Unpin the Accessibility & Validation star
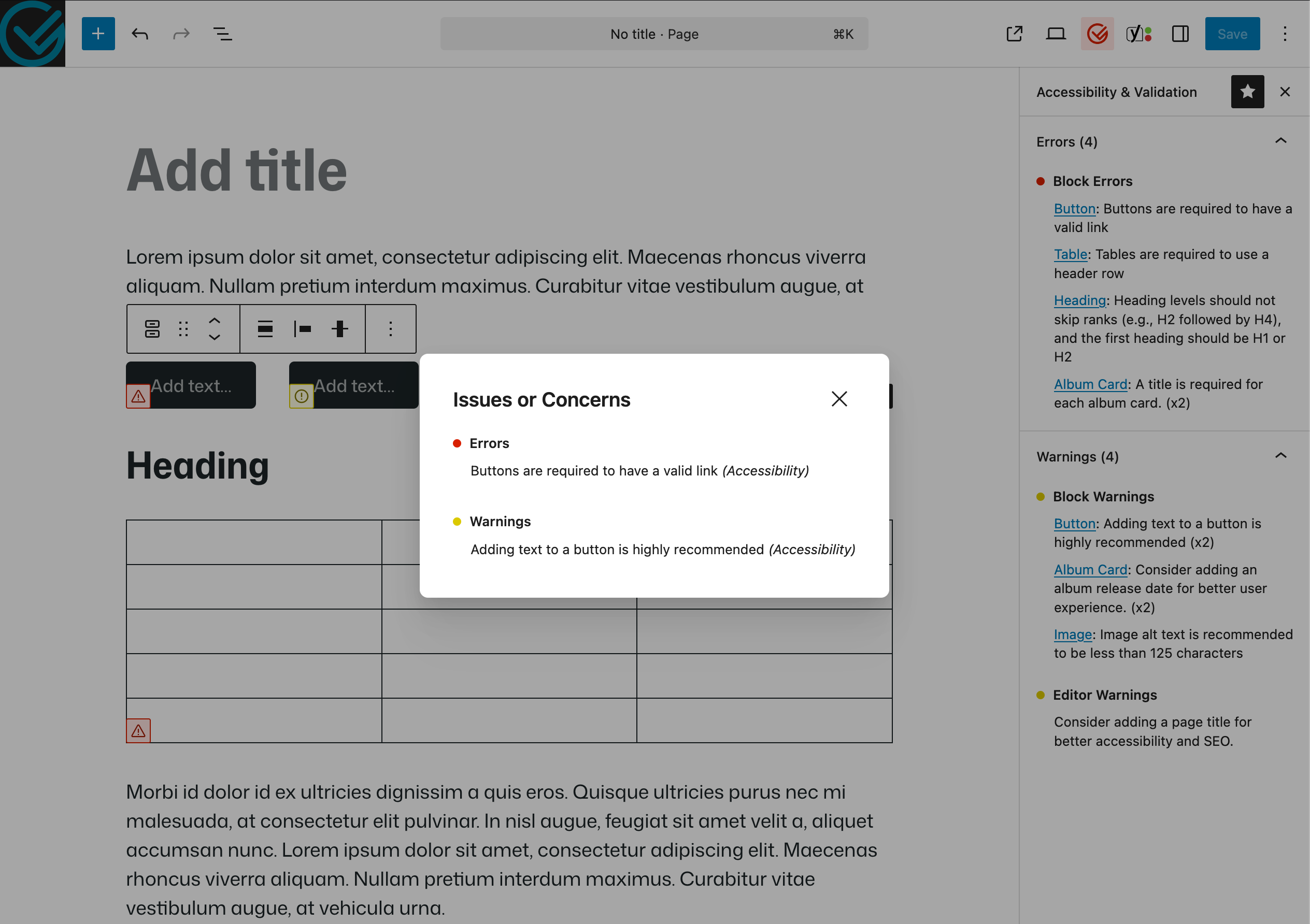This screenshot has height=924, width=1310. [1247, 92]
